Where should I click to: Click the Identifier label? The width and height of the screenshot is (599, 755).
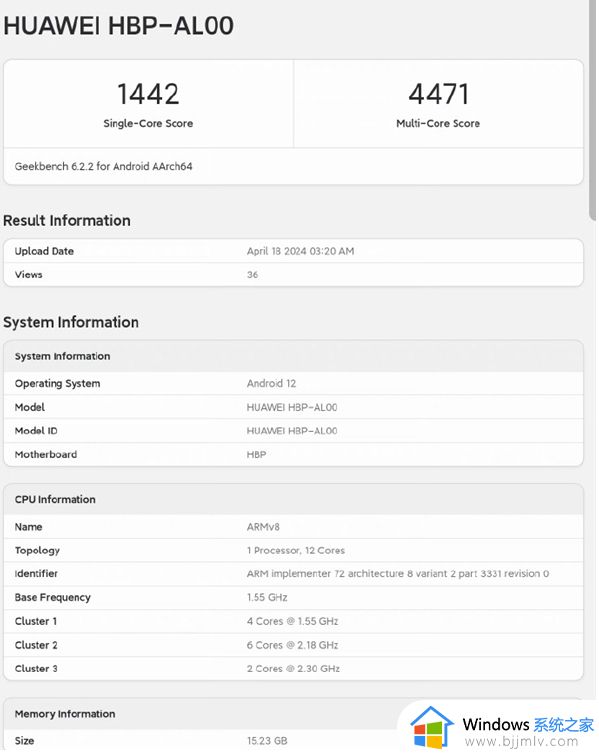(36, 573)
